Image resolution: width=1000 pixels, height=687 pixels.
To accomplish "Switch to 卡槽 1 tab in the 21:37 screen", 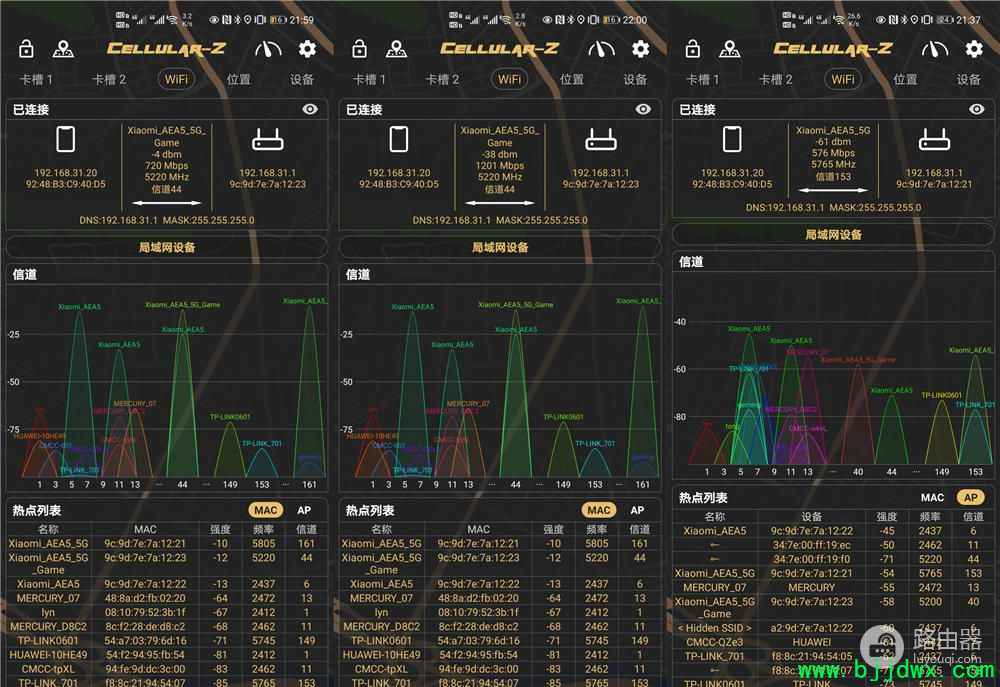I will tap(703, 80).
